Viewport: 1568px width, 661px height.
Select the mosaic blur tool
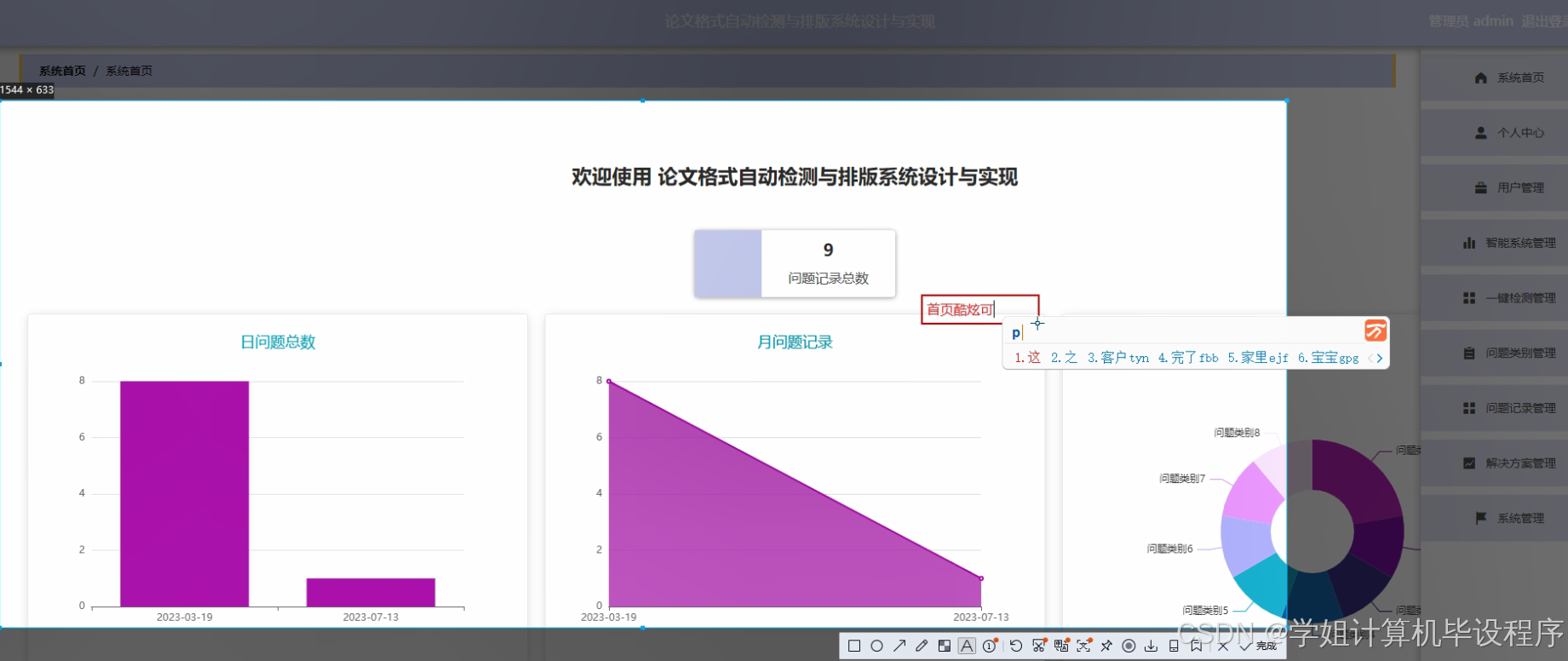coord(944,646)
